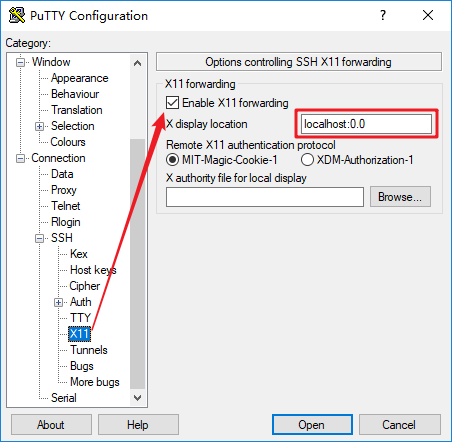The height and width of the screenshot is (442, 452).
Task: Click the Browse... button
Action: 400,197
